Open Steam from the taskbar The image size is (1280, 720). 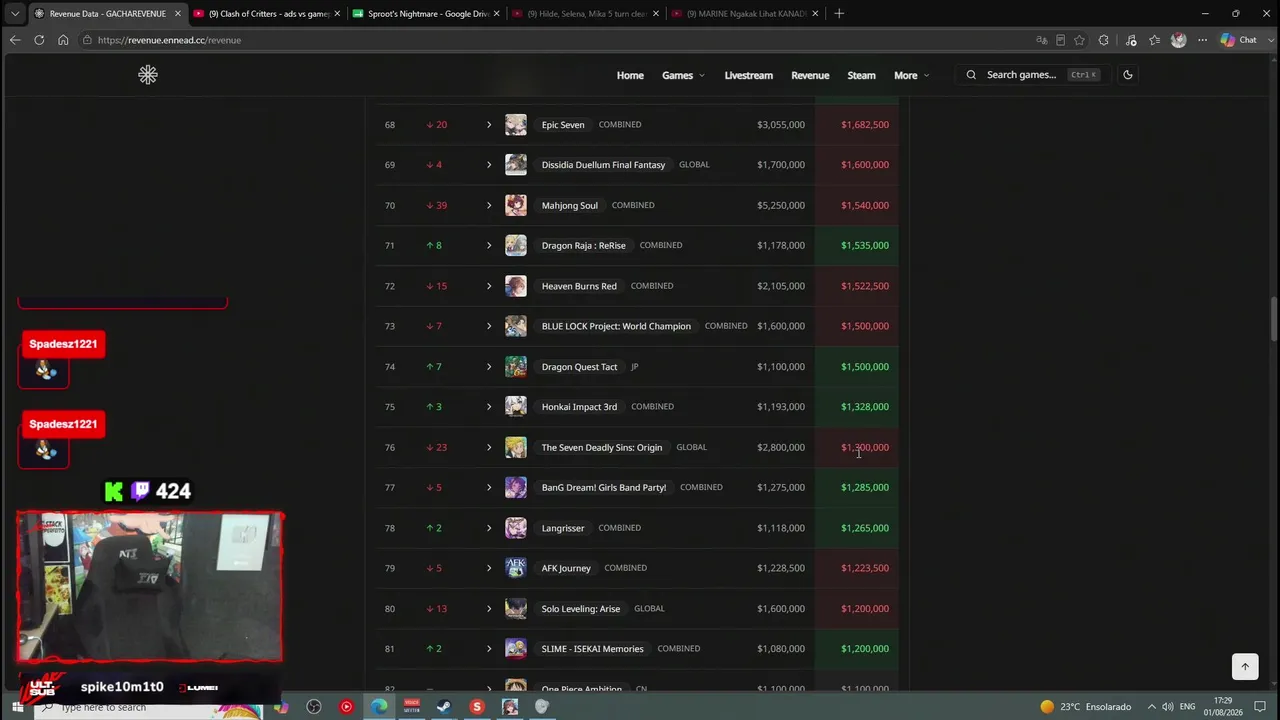coord(444,707)
